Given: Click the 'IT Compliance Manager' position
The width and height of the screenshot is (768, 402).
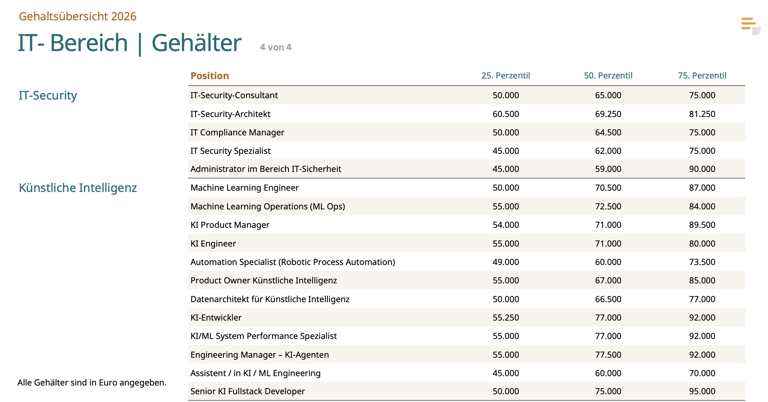Looking at the screenshot, I should pos(237,133).
